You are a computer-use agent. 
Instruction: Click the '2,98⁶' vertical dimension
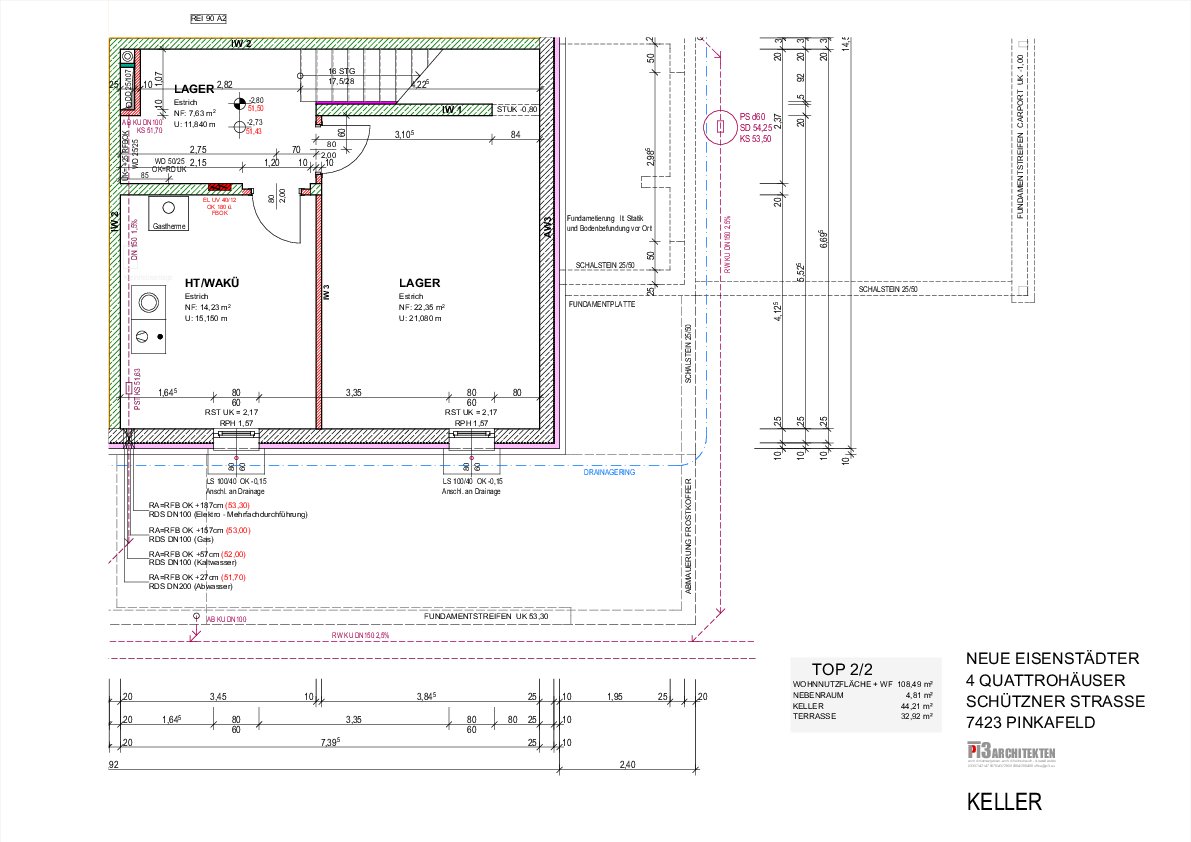pos(650,157)
